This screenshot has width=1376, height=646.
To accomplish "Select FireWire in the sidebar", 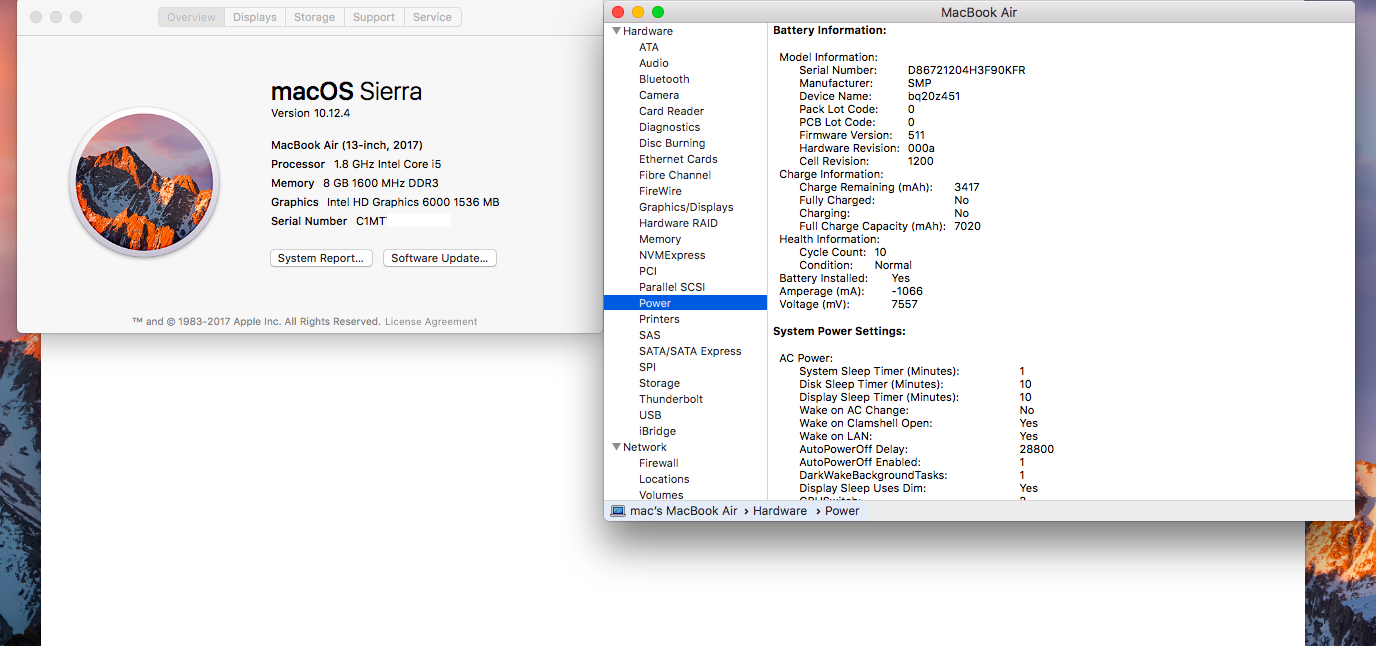I will point(660,191).
